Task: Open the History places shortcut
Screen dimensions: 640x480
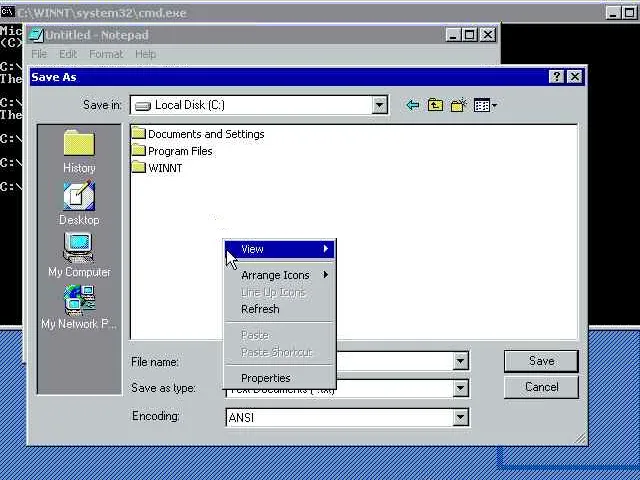Action: click(79, 151)
